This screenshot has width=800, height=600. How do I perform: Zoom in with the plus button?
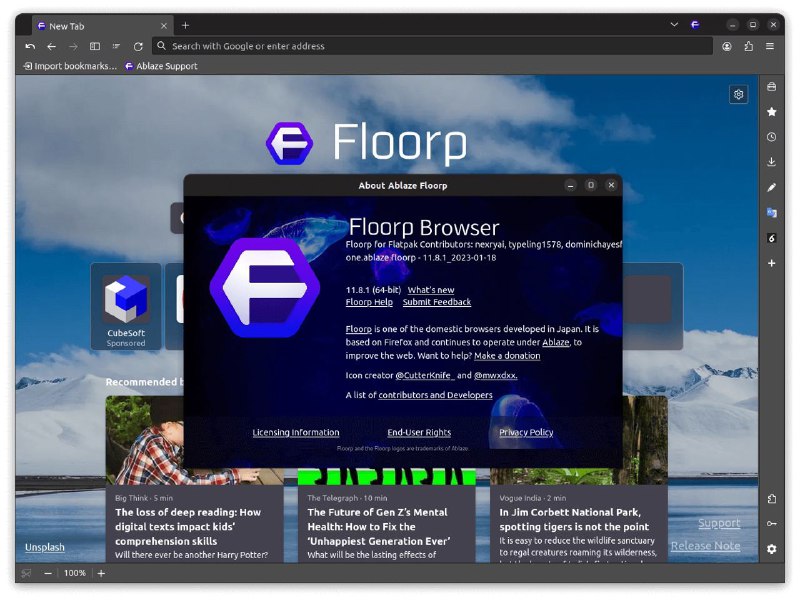(x=102, y=573)
